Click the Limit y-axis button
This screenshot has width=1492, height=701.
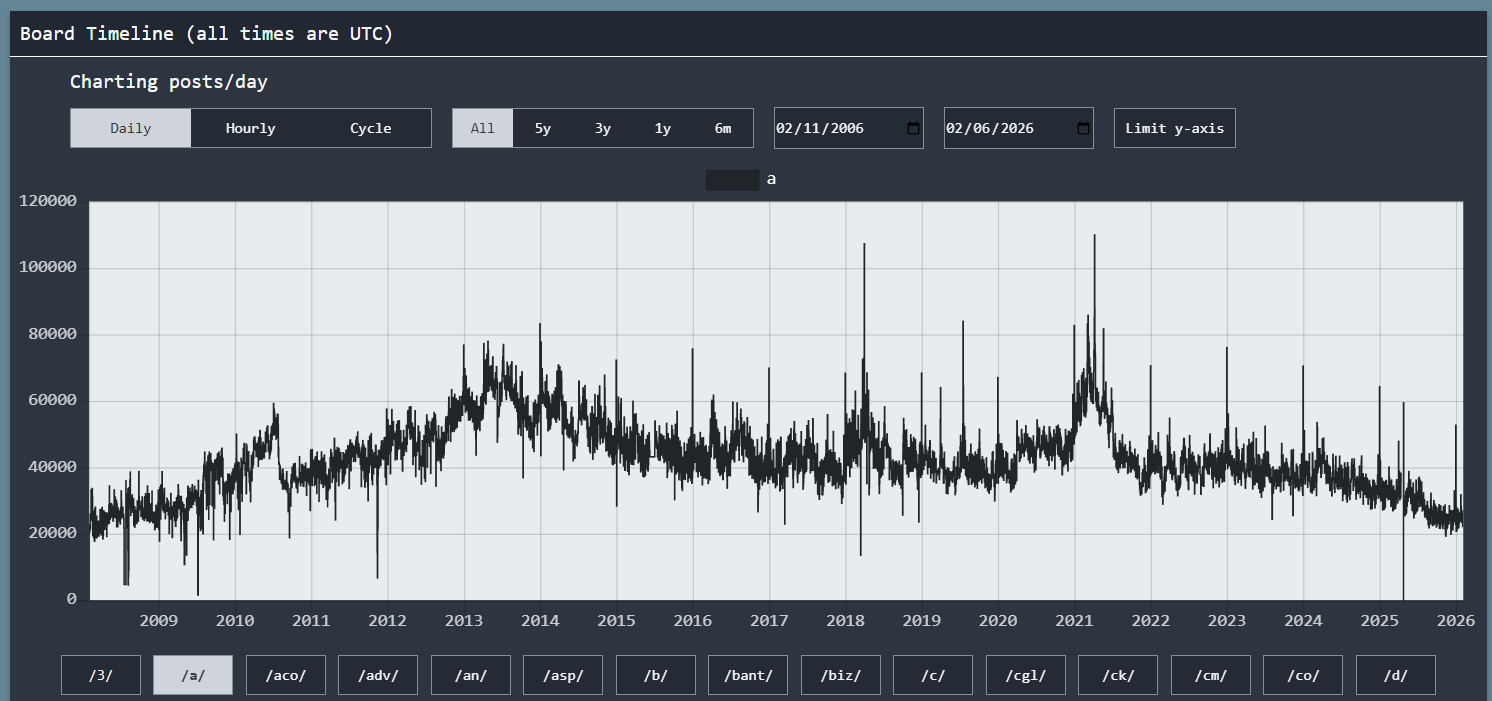coord(1175,128)
